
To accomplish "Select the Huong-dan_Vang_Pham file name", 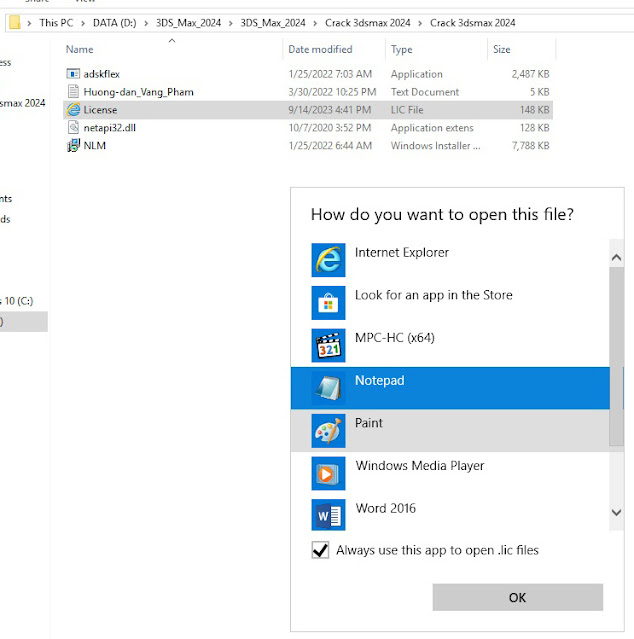I will click(139, 92).
